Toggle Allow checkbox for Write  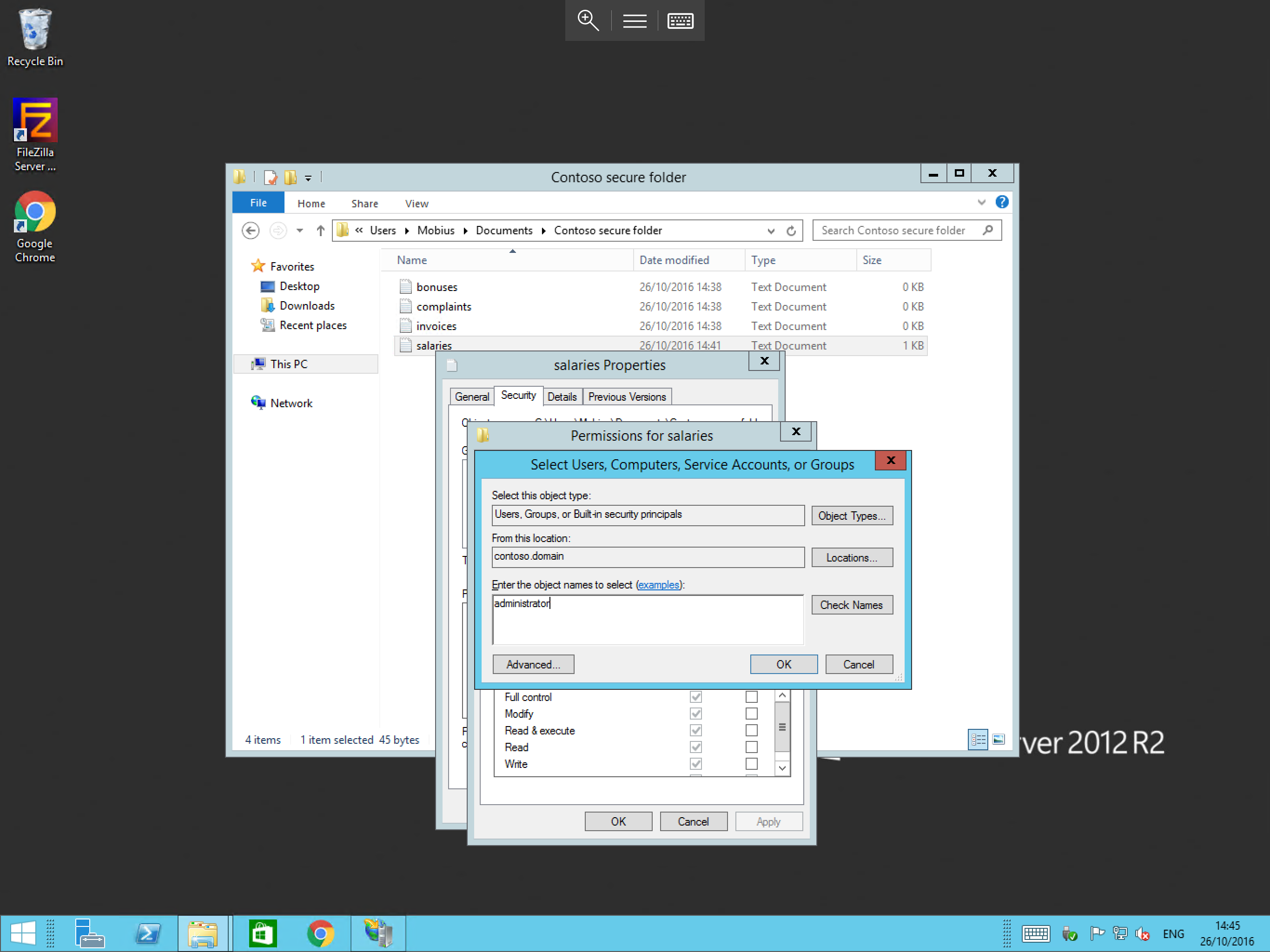click(x=695, y=763)
